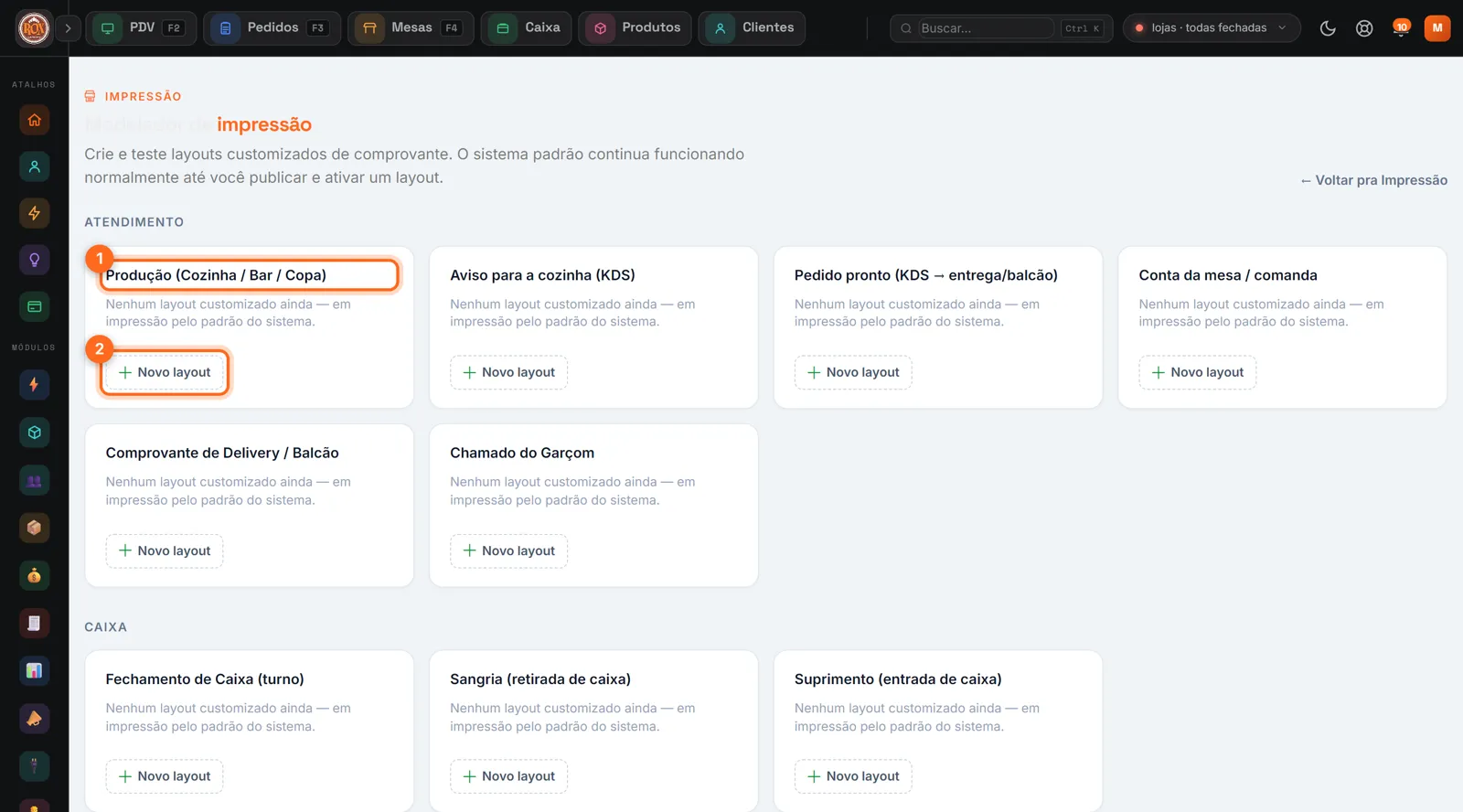This screenshot has width=1463, height=812.
Task: Switch to the PDV tab
Action: tap(141, 28)
